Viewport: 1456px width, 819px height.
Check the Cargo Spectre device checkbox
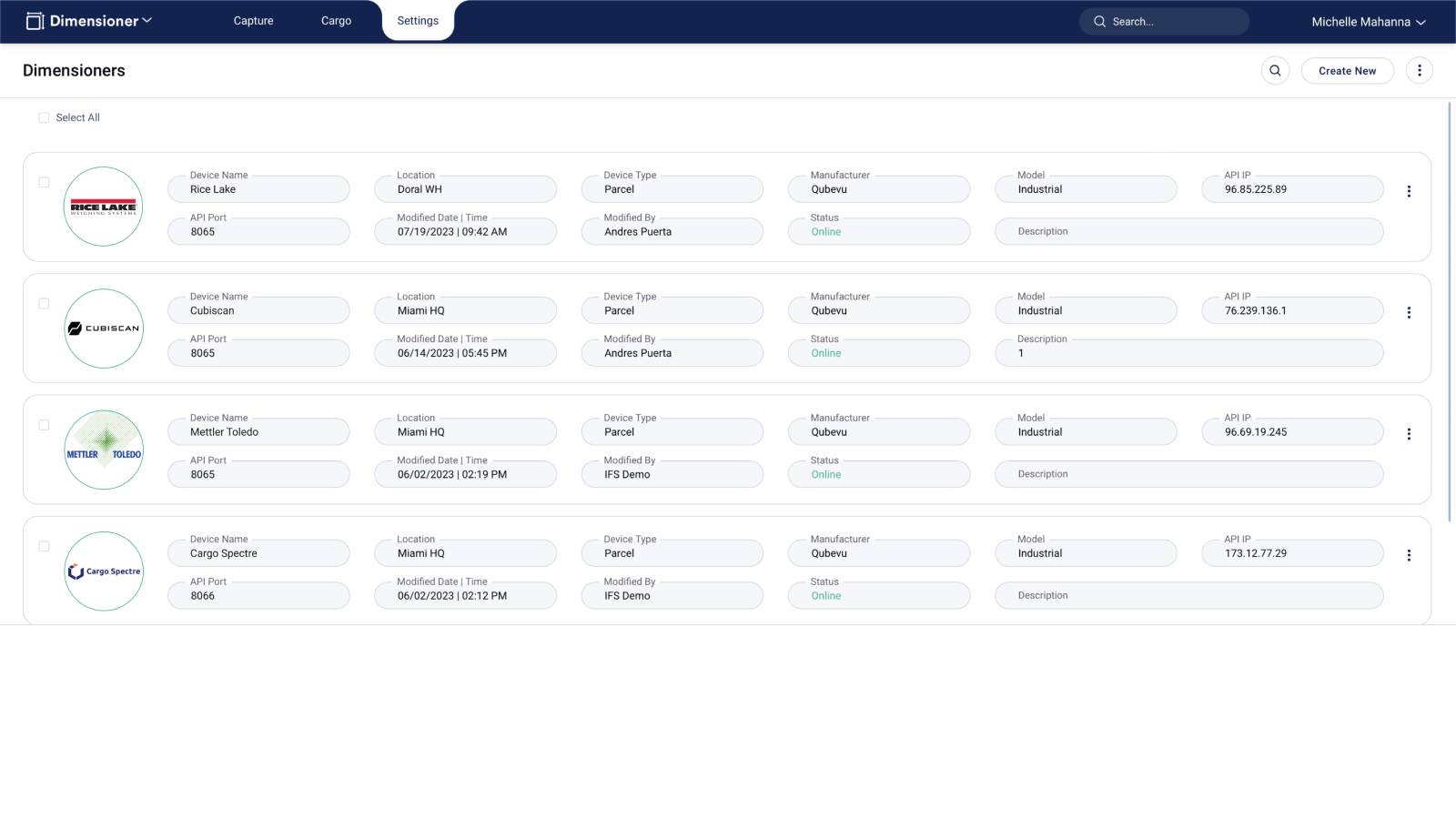tap(44, 546)
